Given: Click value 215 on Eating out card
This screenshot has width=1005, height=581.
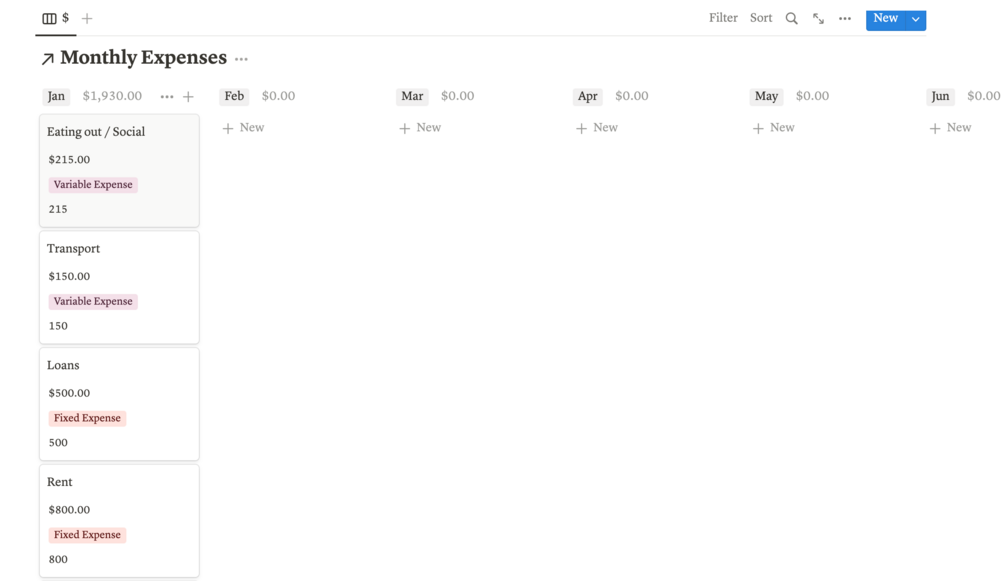Looking at the screenshot, I should (58, 209).
